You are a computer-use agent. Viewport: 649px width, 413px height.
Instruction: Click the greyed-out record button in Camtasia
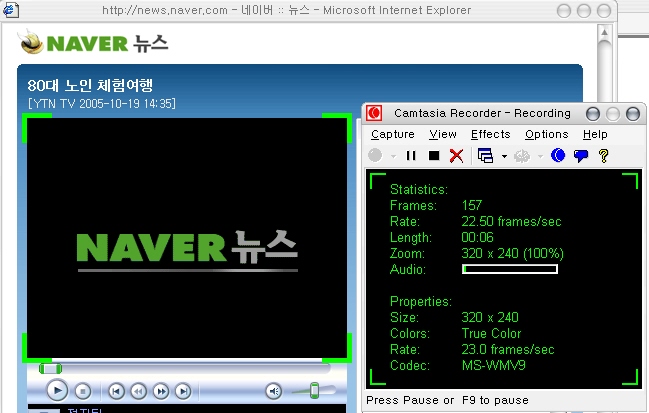click(375, 156)
